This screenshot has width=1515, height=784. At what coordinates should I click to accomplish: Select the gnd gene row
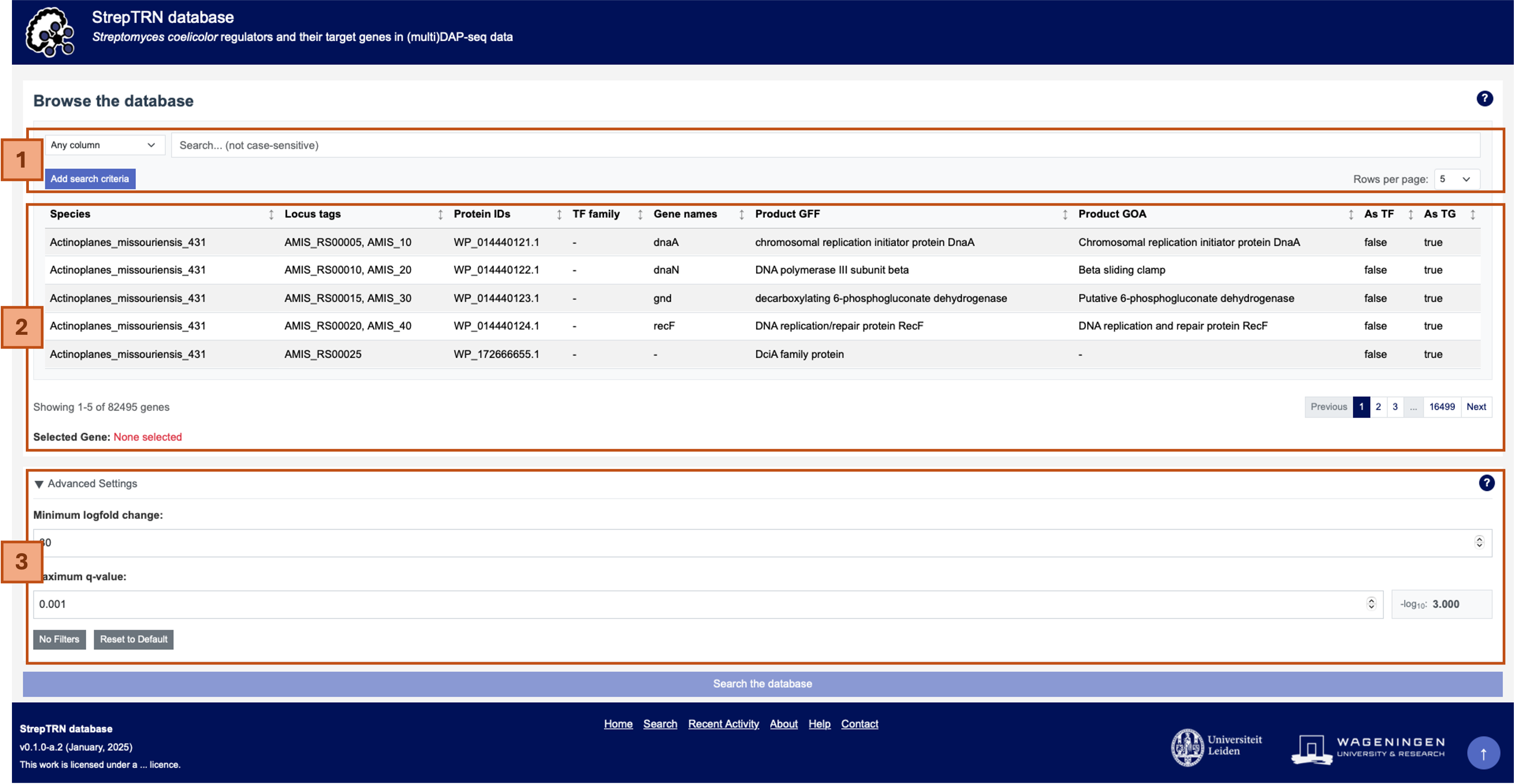tap(762, 298)
